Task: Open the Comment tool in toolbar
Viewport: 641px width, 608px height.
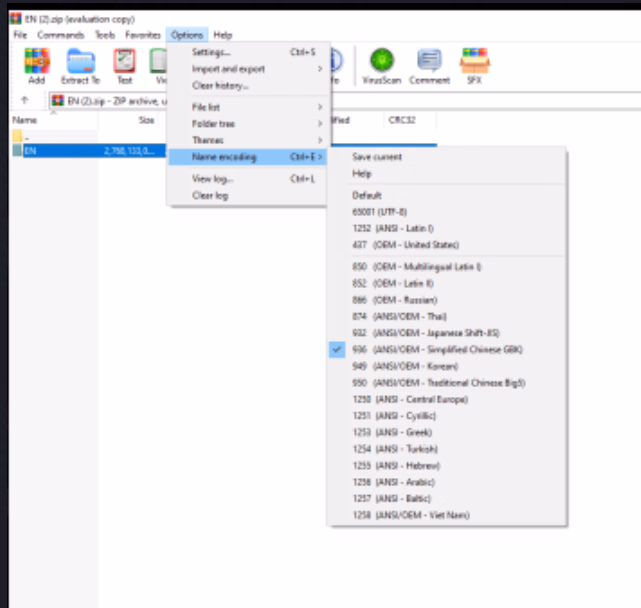Action: tap(429, 65)
